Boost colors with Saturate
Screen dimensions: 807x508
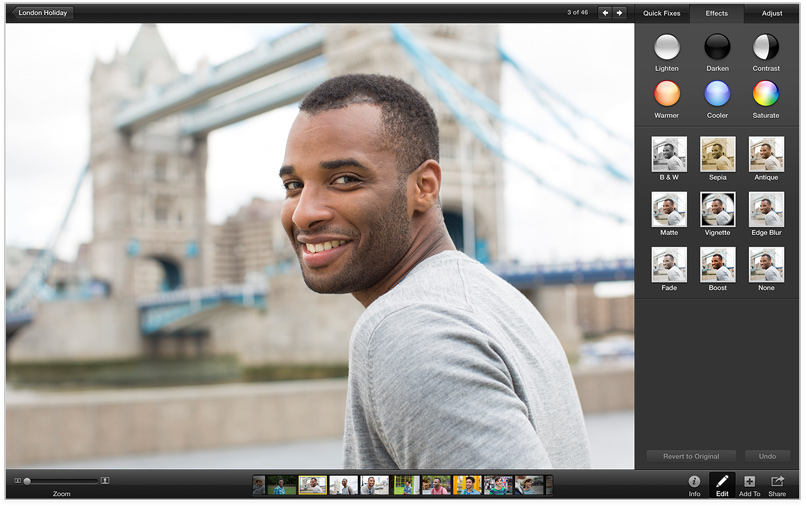tap(766, 94)
